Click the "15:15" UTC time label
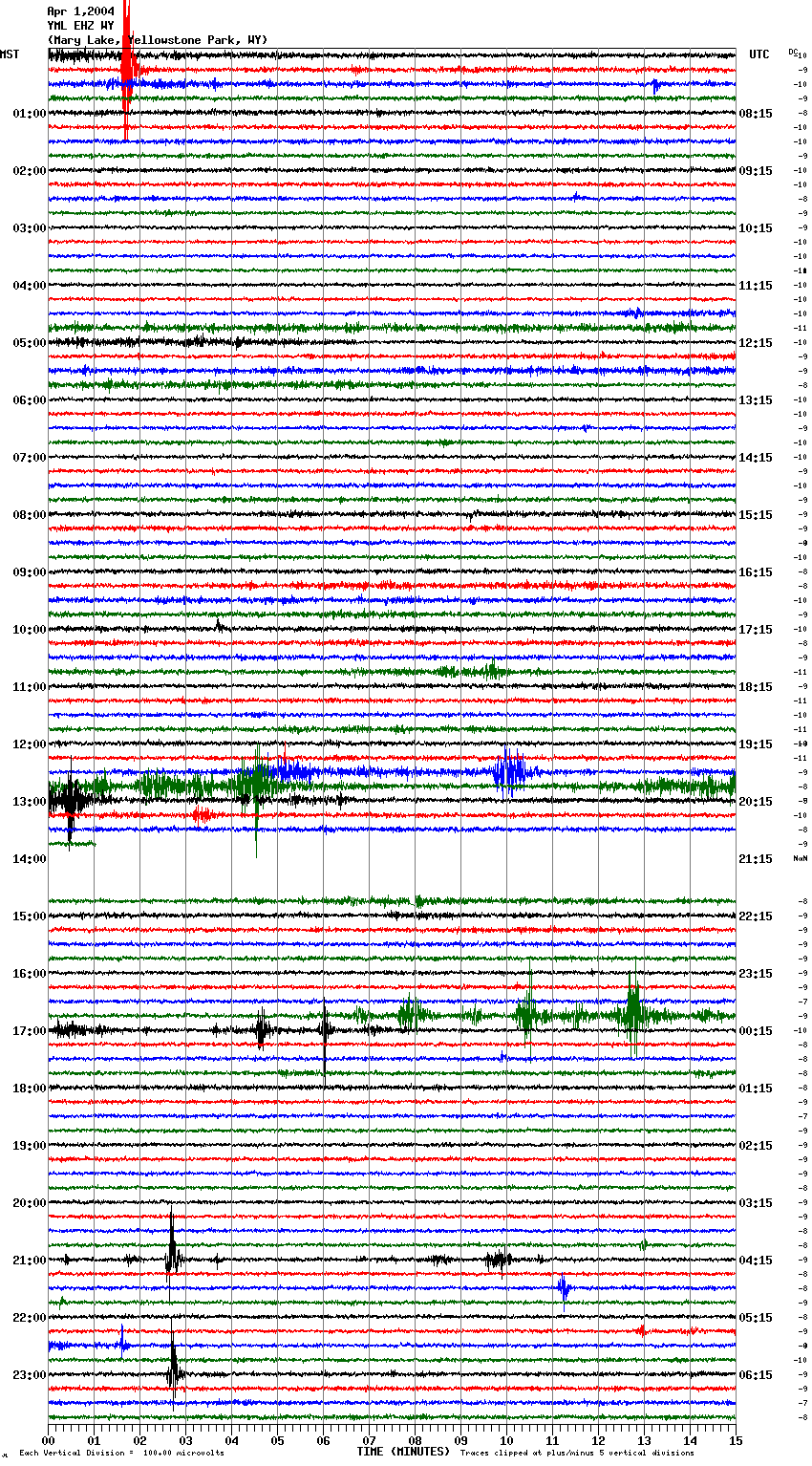The height and width of the screenshot is (1466, 812). (x=756, y=515)
